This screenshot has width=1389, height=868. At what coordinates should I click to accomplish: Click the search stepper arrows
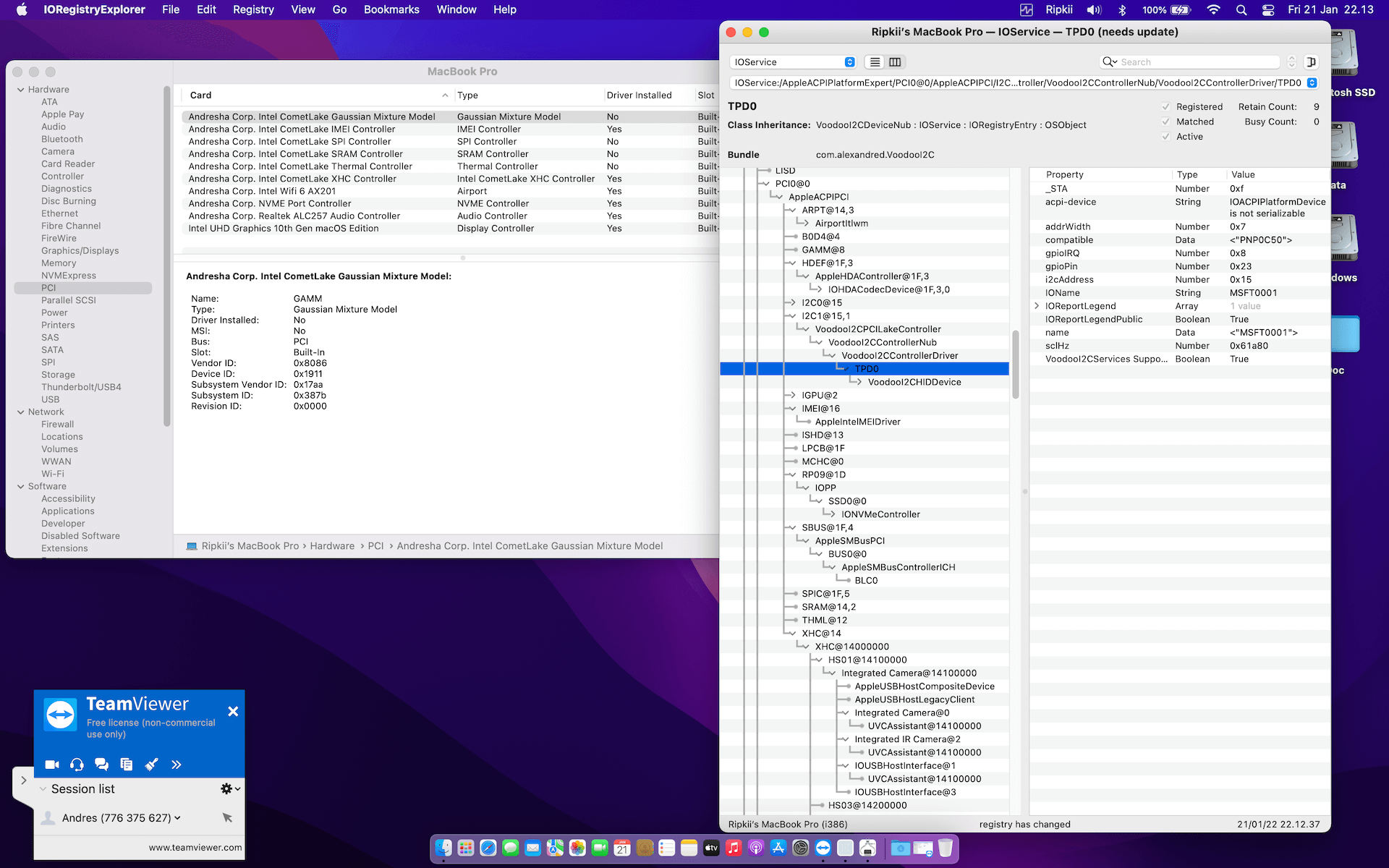[1292, 62]
